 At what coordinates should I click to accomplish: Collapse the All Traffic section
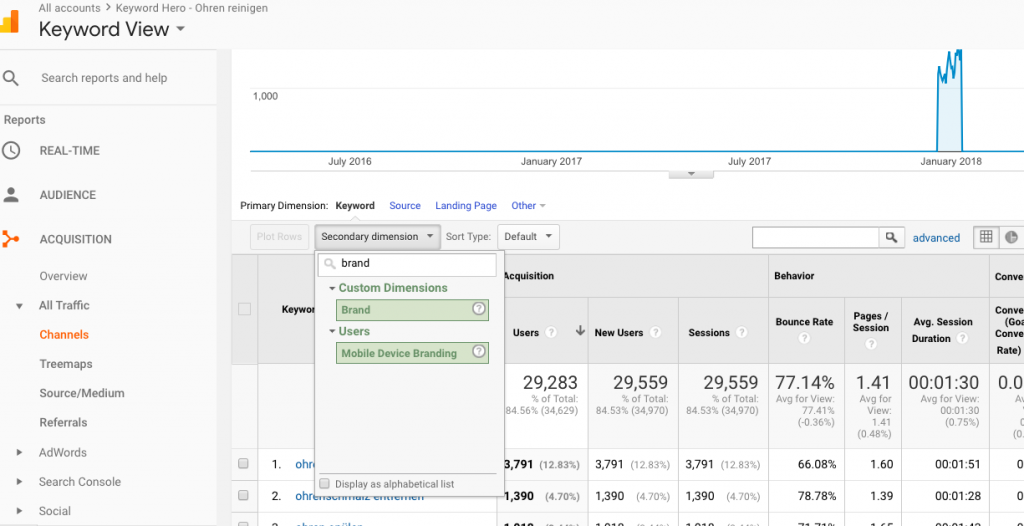coord(19,306)
